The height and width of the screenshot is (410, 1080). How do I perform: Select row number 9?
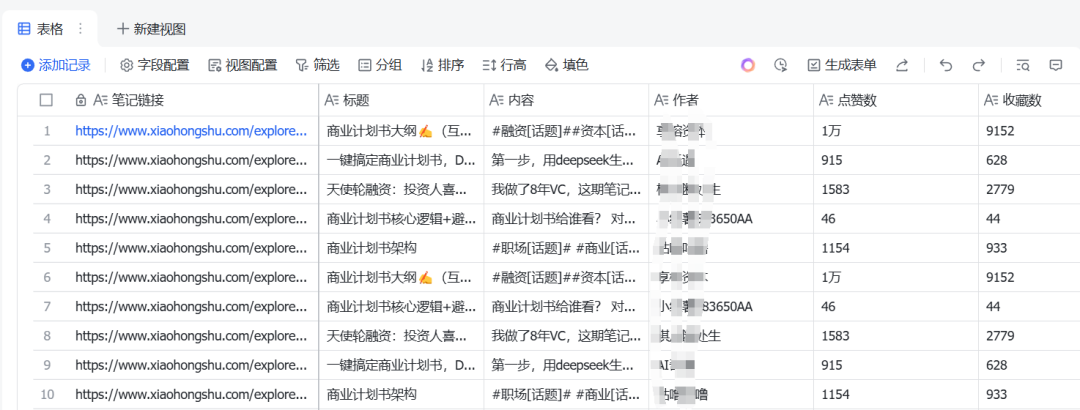pos(47,365)
